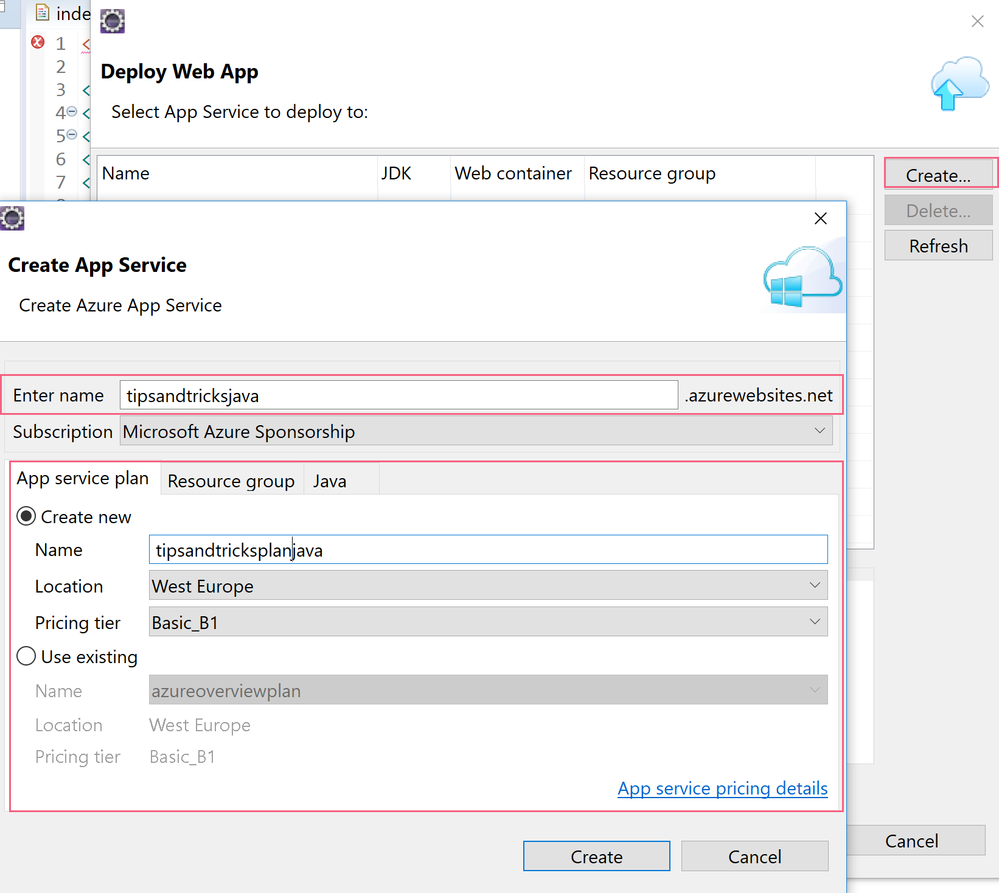
Task: Open the Subscription dropdown
Action: 476,431
